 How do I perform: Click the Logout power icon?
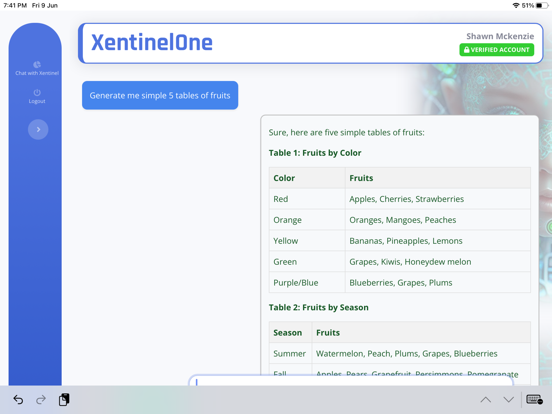click(x=37, y=93)
